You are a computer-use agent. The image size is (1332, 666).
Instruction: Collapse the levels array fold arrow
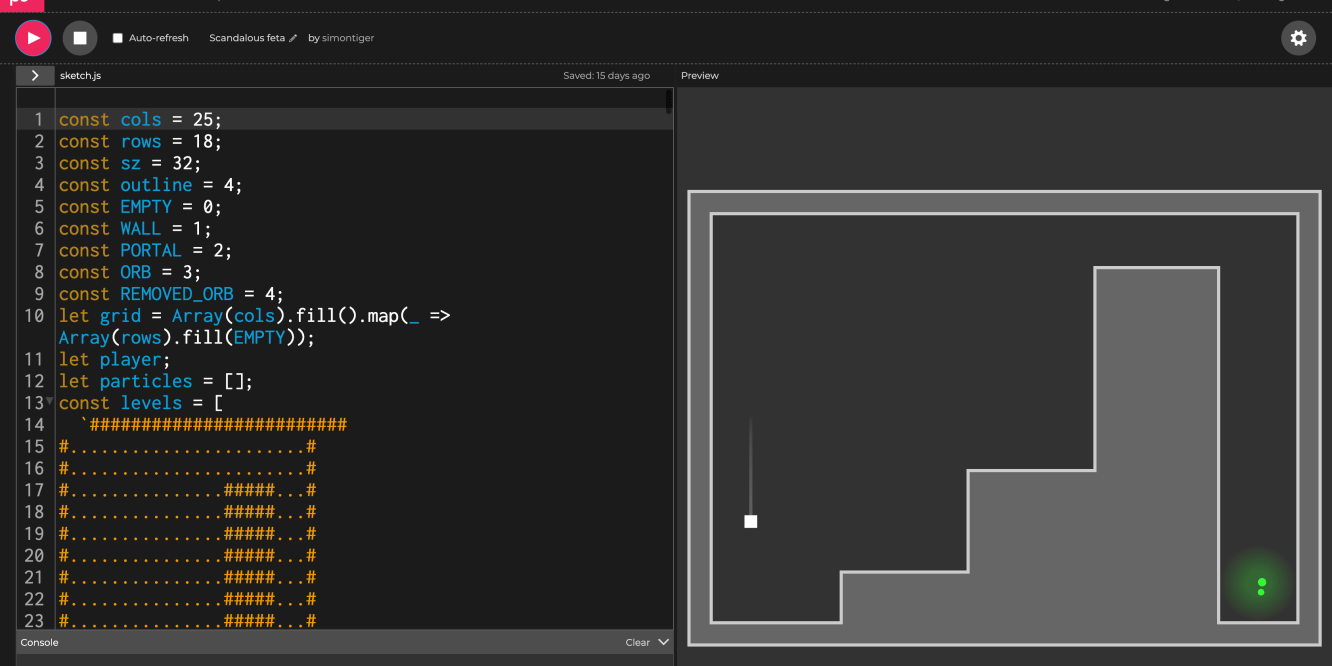[50, 402]
